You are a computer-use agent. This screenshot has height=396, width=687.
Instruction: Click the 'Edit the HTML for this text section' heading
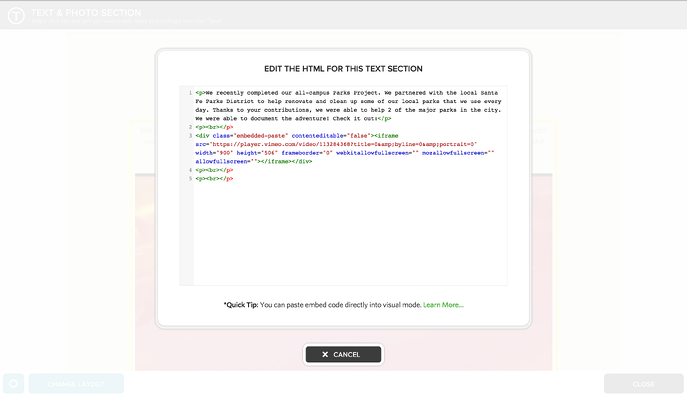pyautogui.click(x=343, y=69)
